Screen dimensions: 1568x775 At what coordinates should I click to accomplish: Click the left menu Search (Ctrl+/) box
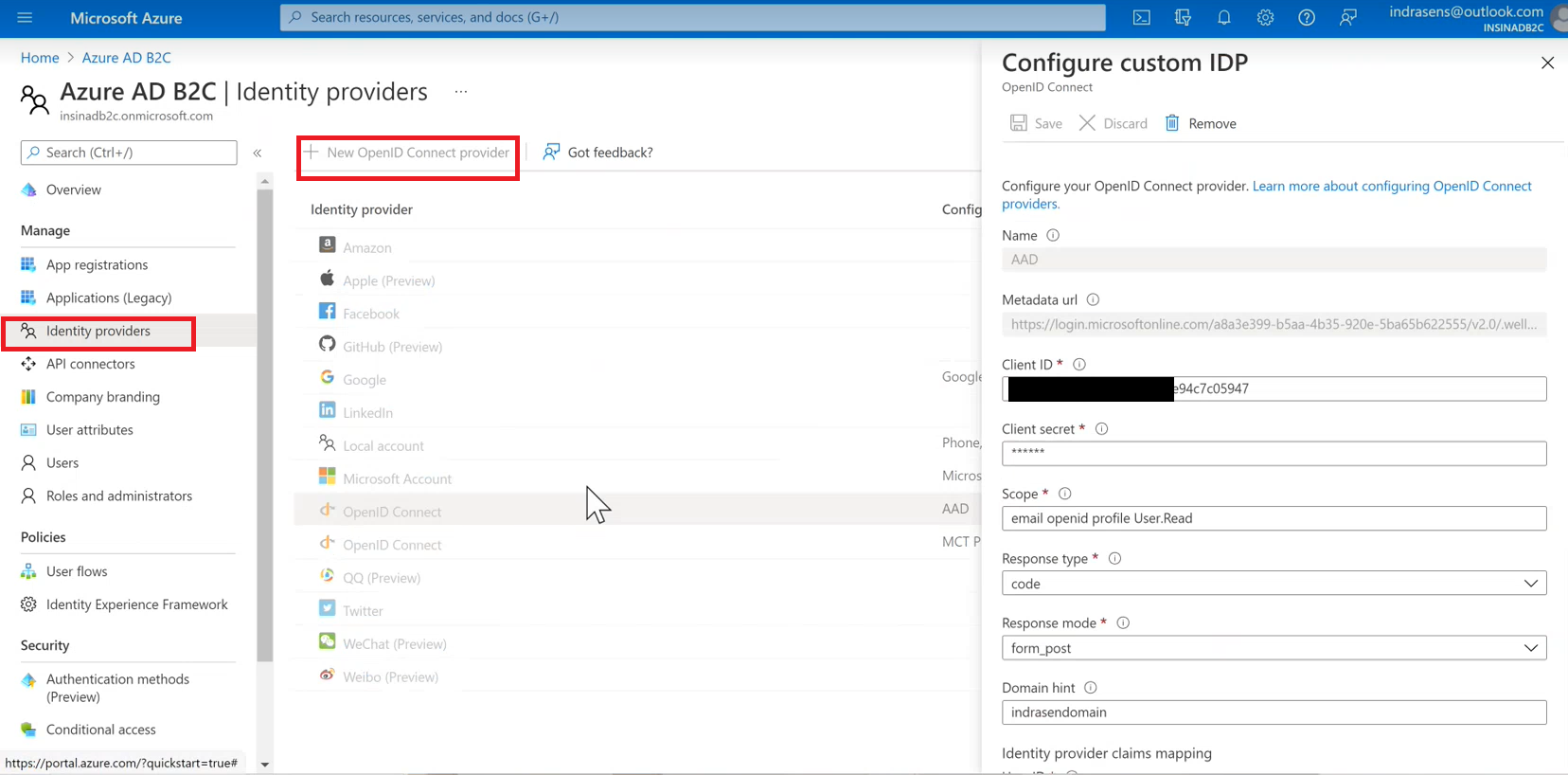click(x=129, y=153)
